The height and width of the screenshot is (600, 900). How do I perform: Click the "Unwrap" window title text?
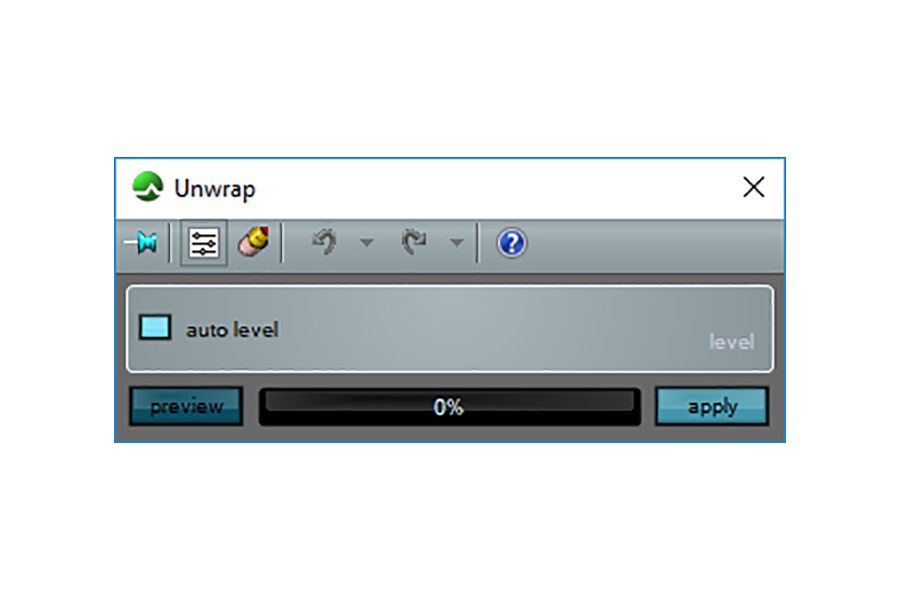pos(215,189)
